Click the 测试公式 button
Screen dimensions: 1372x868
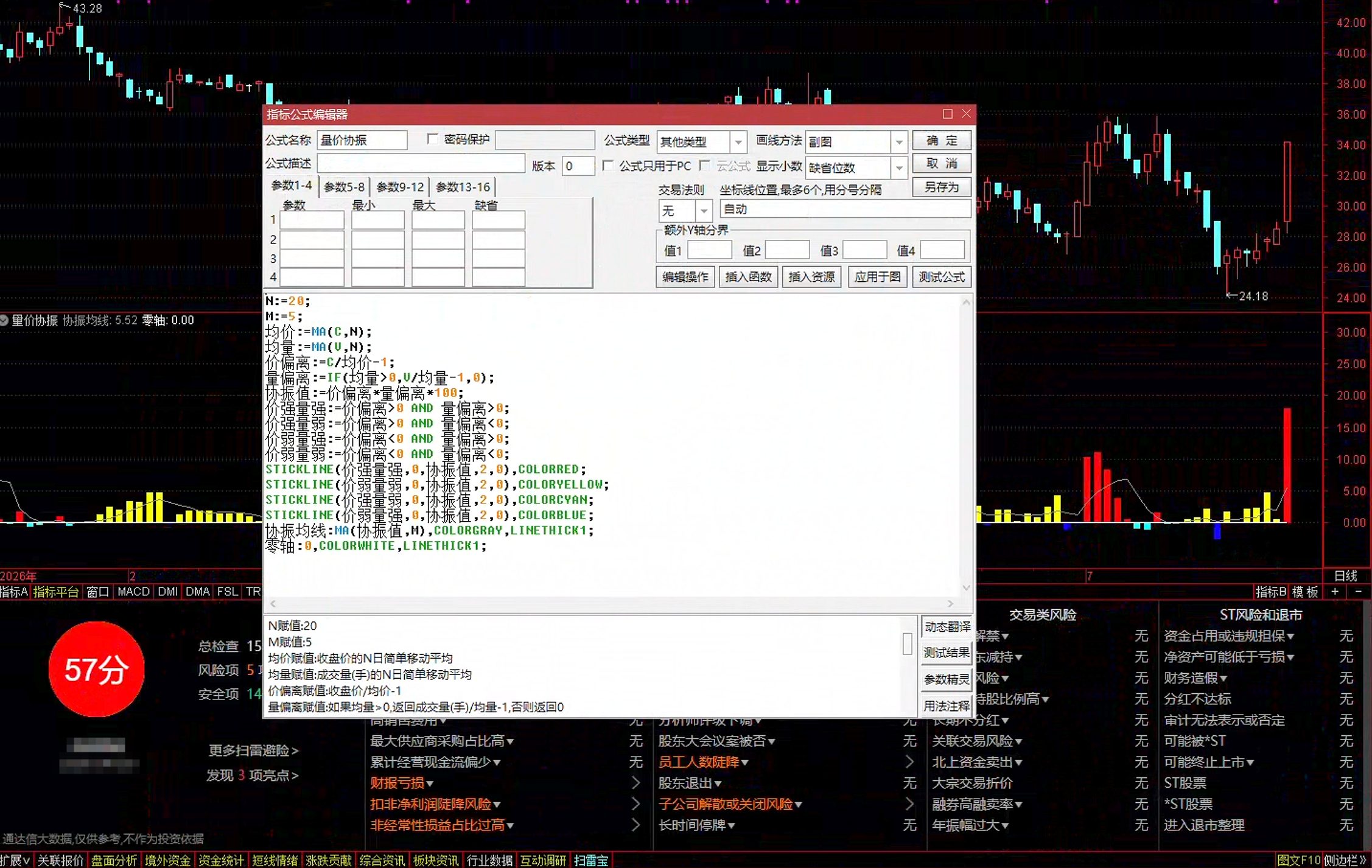tap(942, 277)
